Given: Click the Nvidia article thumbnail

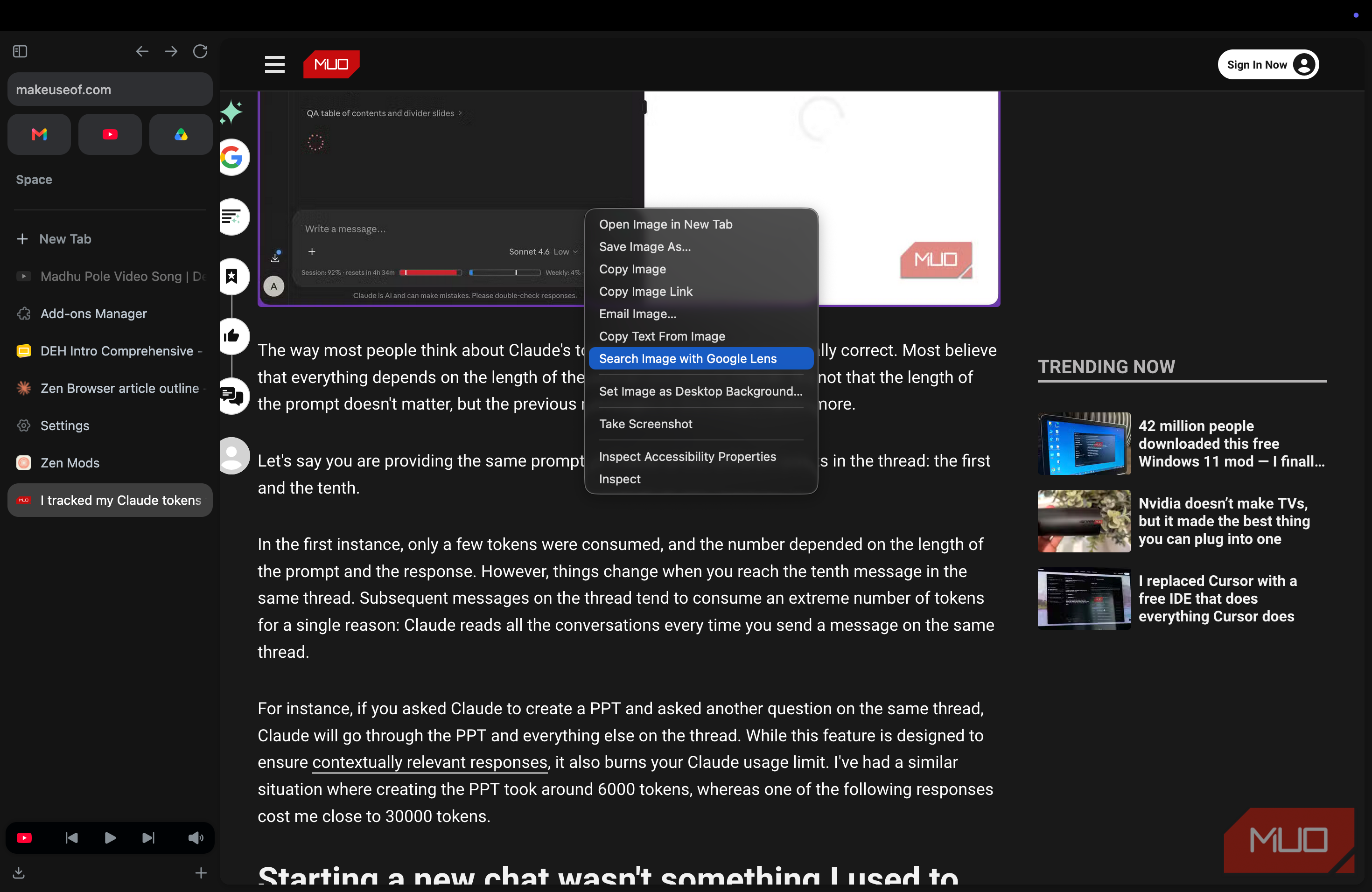Looking at the screenshot, I should pyautogui.click(x=1085, y=521).
